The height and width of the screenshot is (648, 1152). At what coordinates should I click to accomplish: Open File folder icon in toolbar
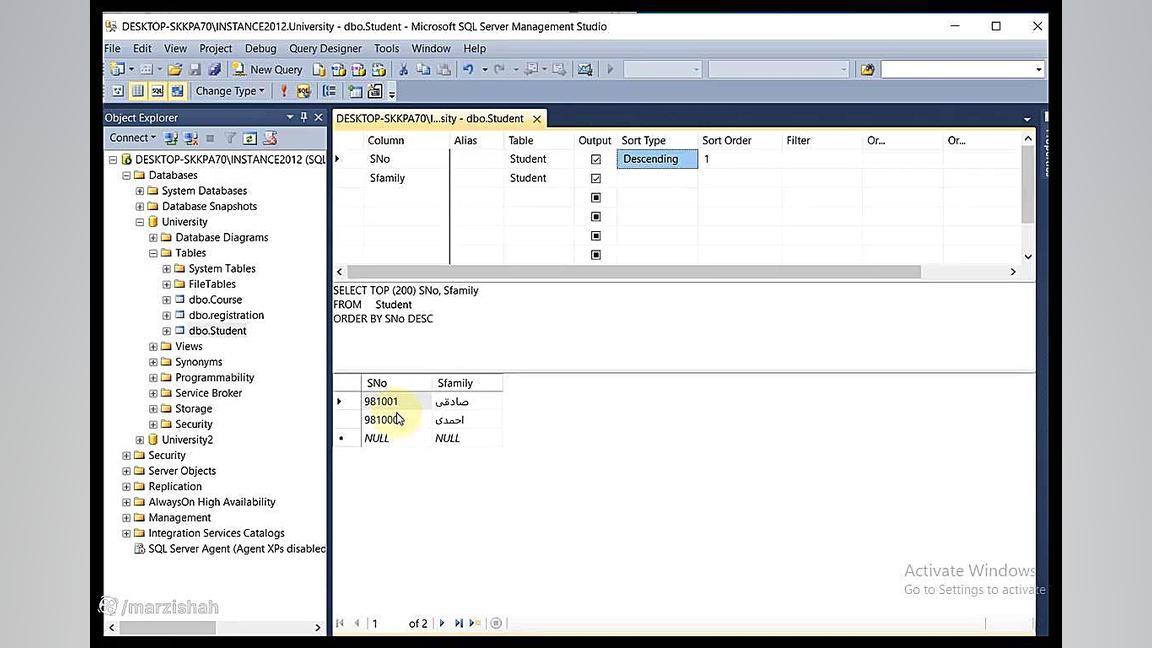pyautogui.click(x=175, y=69)
